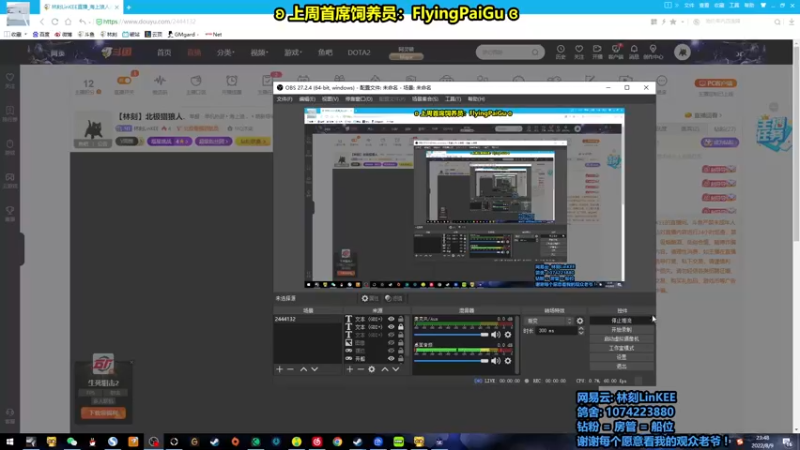This screenshot has height=450, width=800.
Task: Toggle lock on second 文本 (GDI+) source
Action: click(x=401, y=327)
